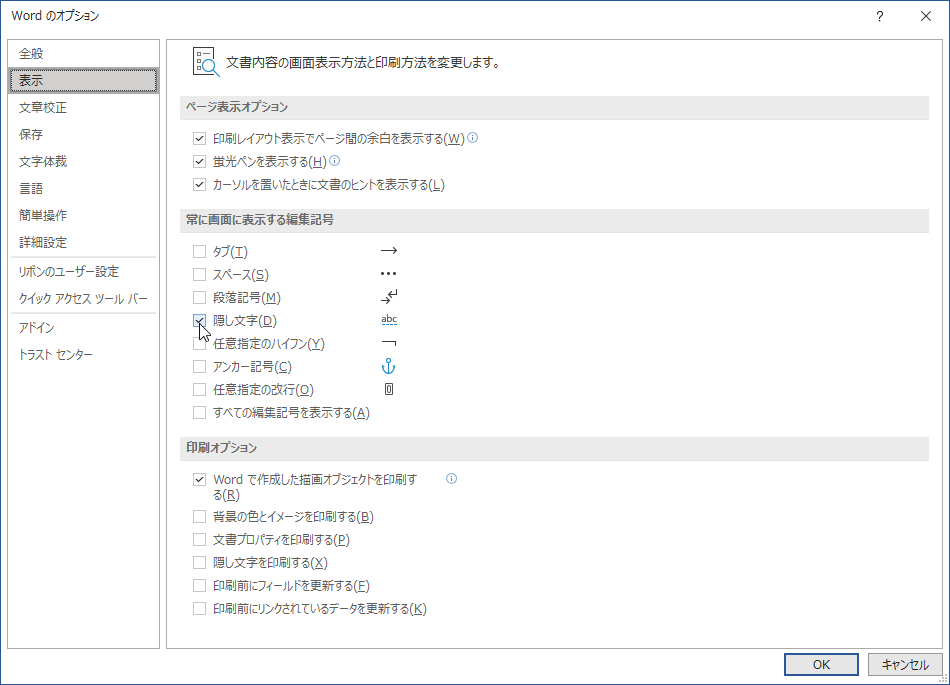Click the キャンセル button
The height and width of the screenshot is (685, 950).
click(905, 664)
